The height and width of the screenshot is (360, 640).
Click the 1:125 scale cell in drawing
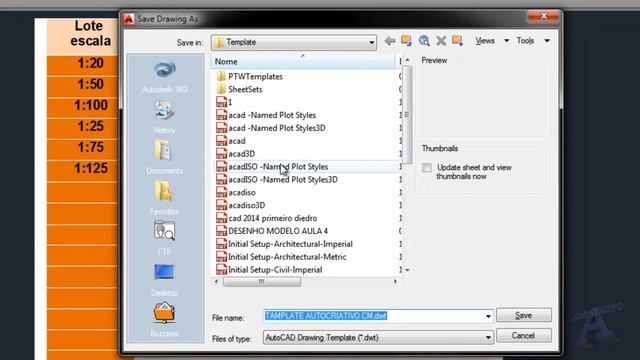(90, 169)
